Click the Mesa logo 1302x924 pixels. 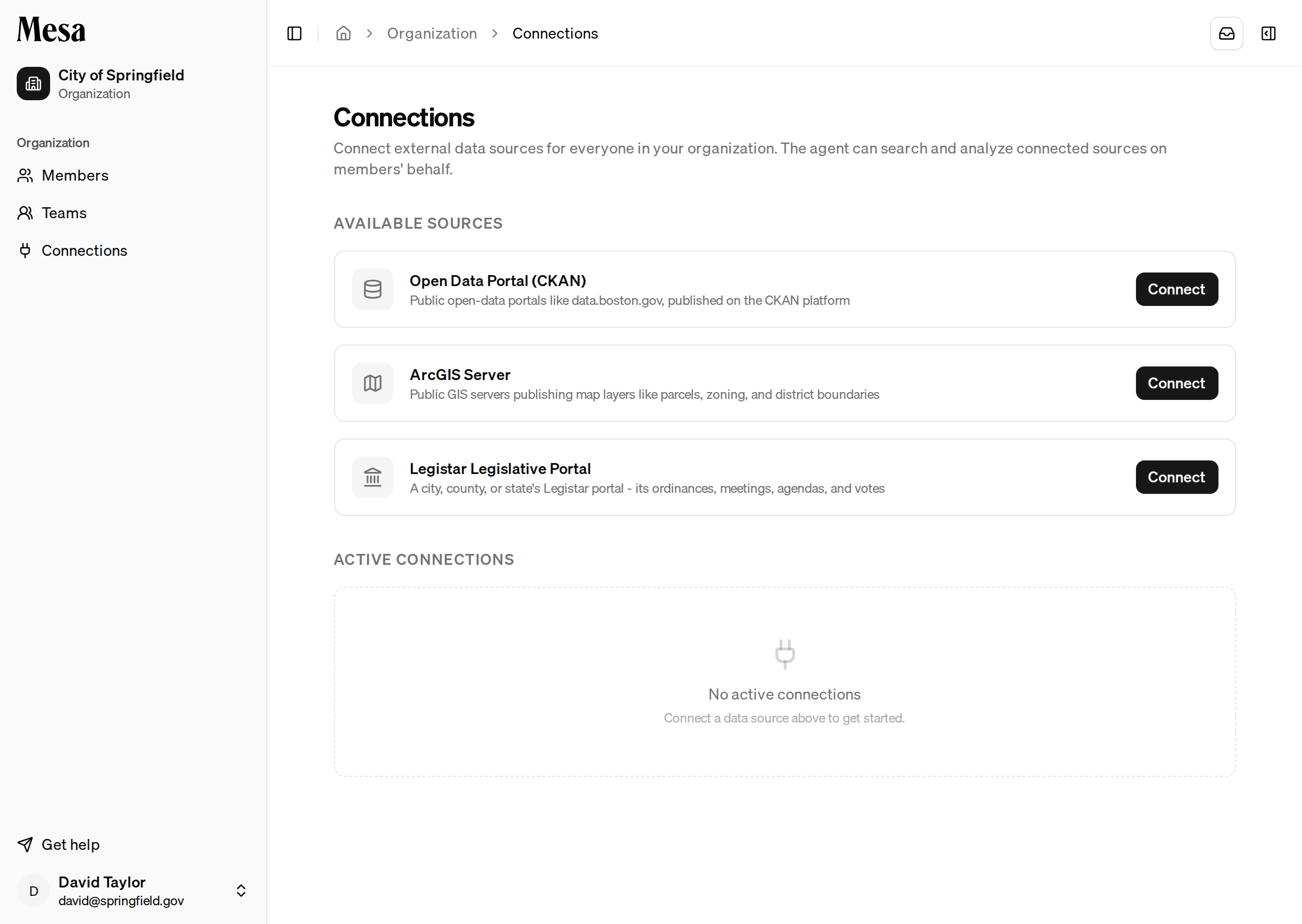[51, 30]
